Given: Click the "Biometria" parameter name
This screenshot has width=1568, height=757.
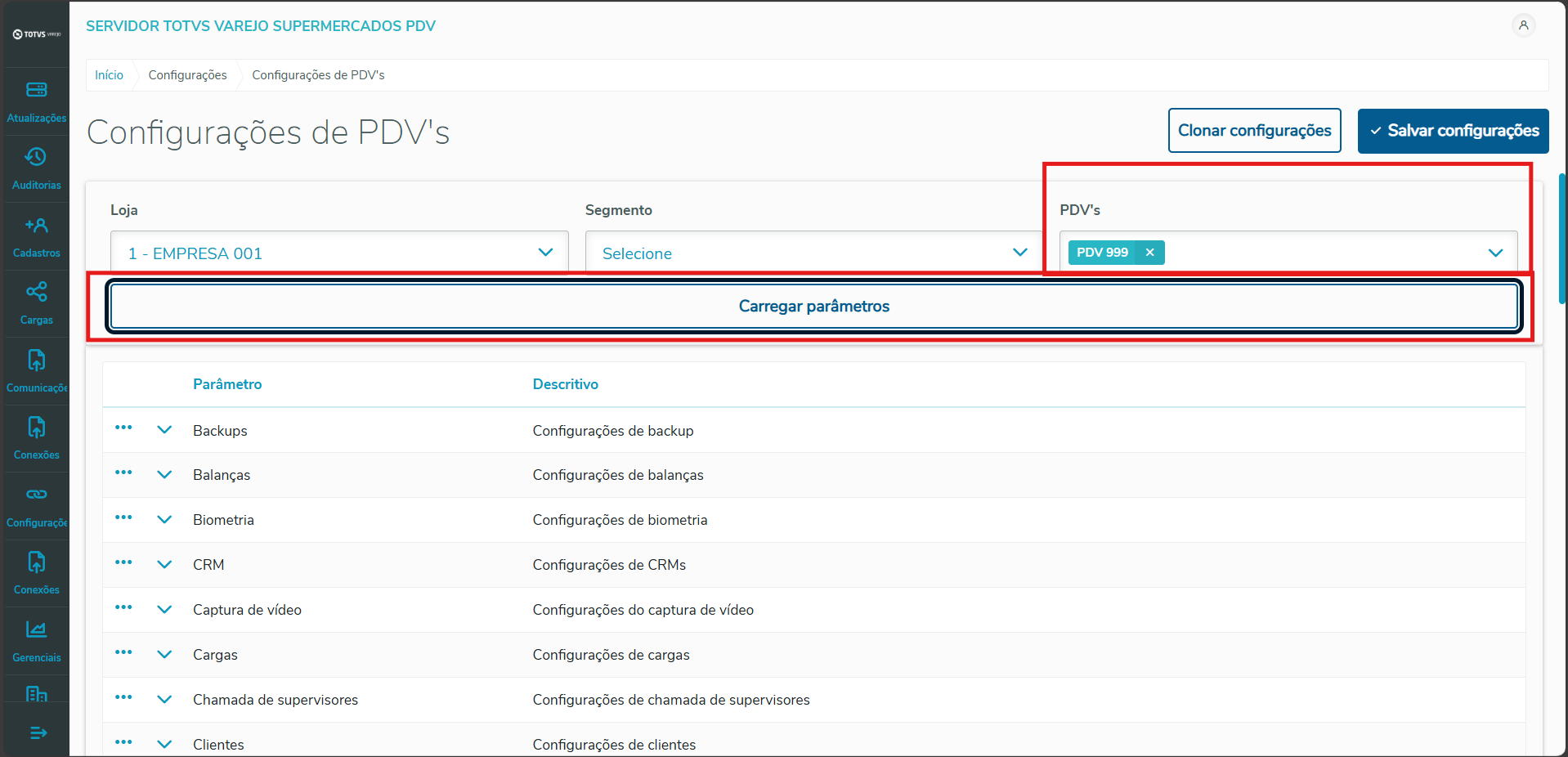Looking at the screenshot, I should pos(223,520).
